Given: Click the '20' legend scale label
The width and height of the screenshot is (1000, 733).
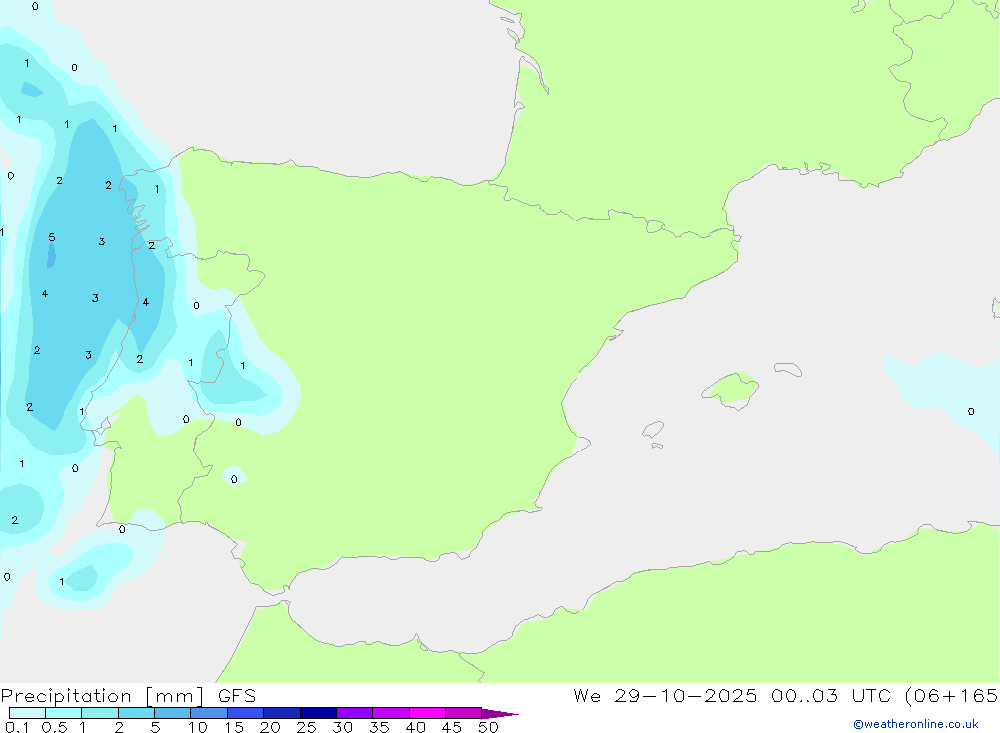Looking at the screenshot, I should point(270,727).
